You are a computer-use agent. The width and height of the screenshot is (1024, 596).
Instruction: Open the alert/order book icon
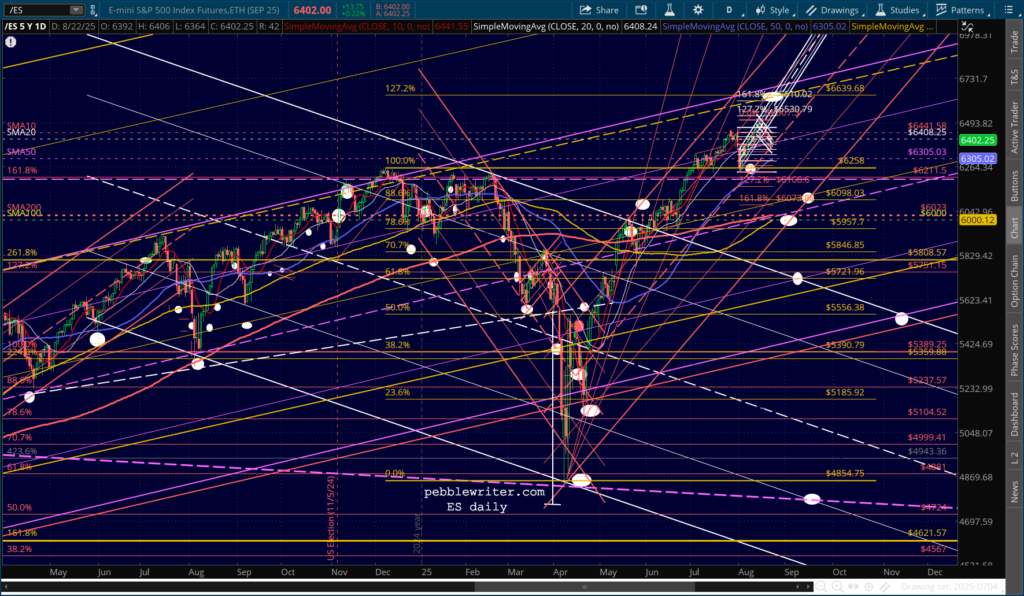coord(641,10)
